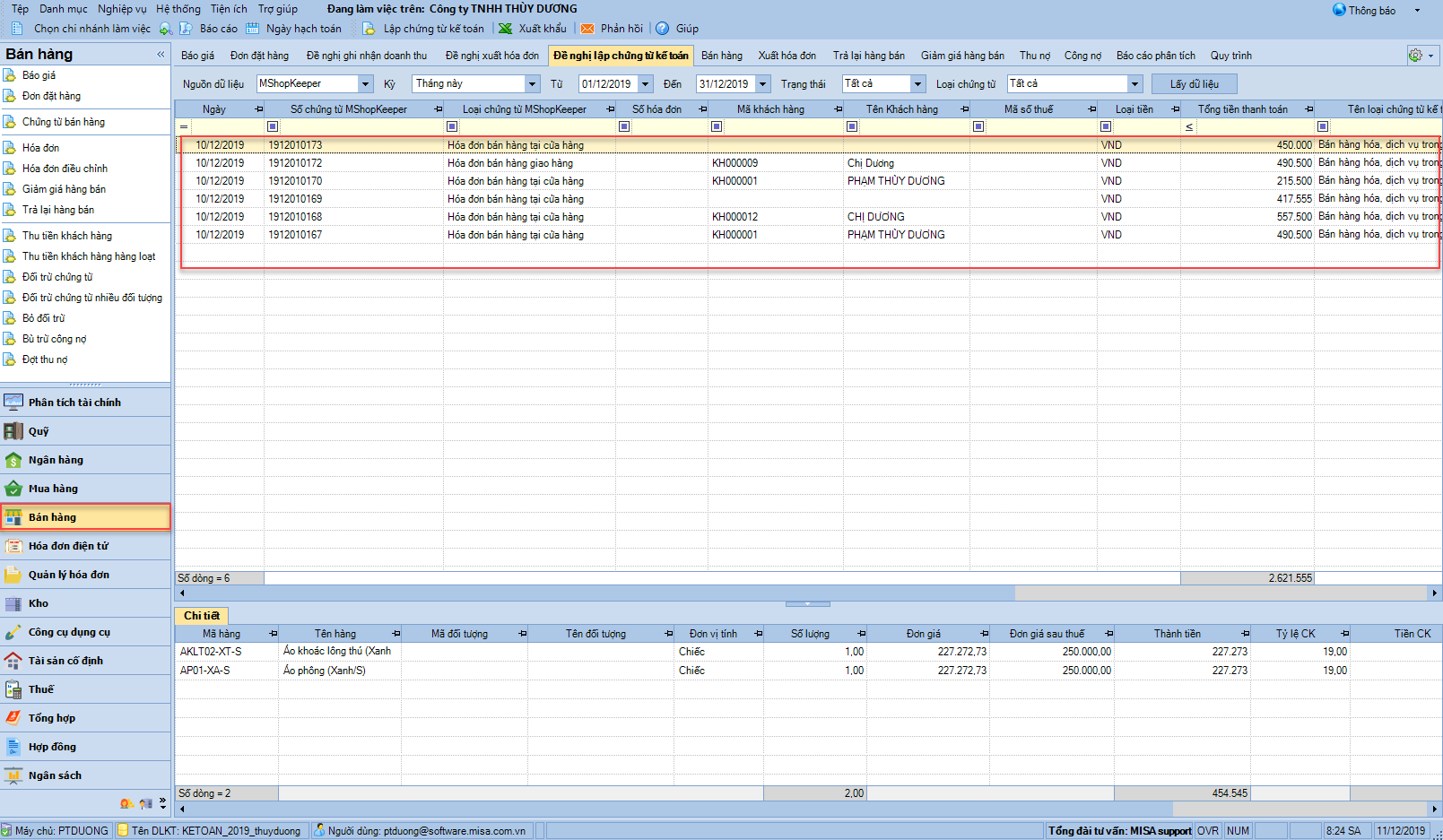Click the Lấy dữ liệu button

click(x=1194, y=84)
